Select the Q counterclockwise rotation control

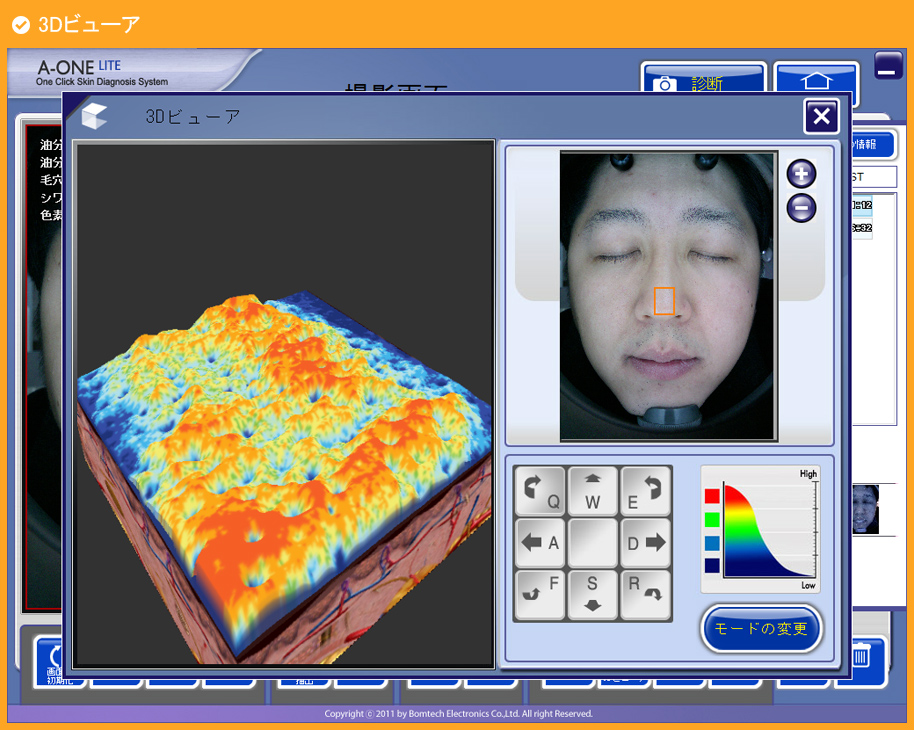[539, 491]
